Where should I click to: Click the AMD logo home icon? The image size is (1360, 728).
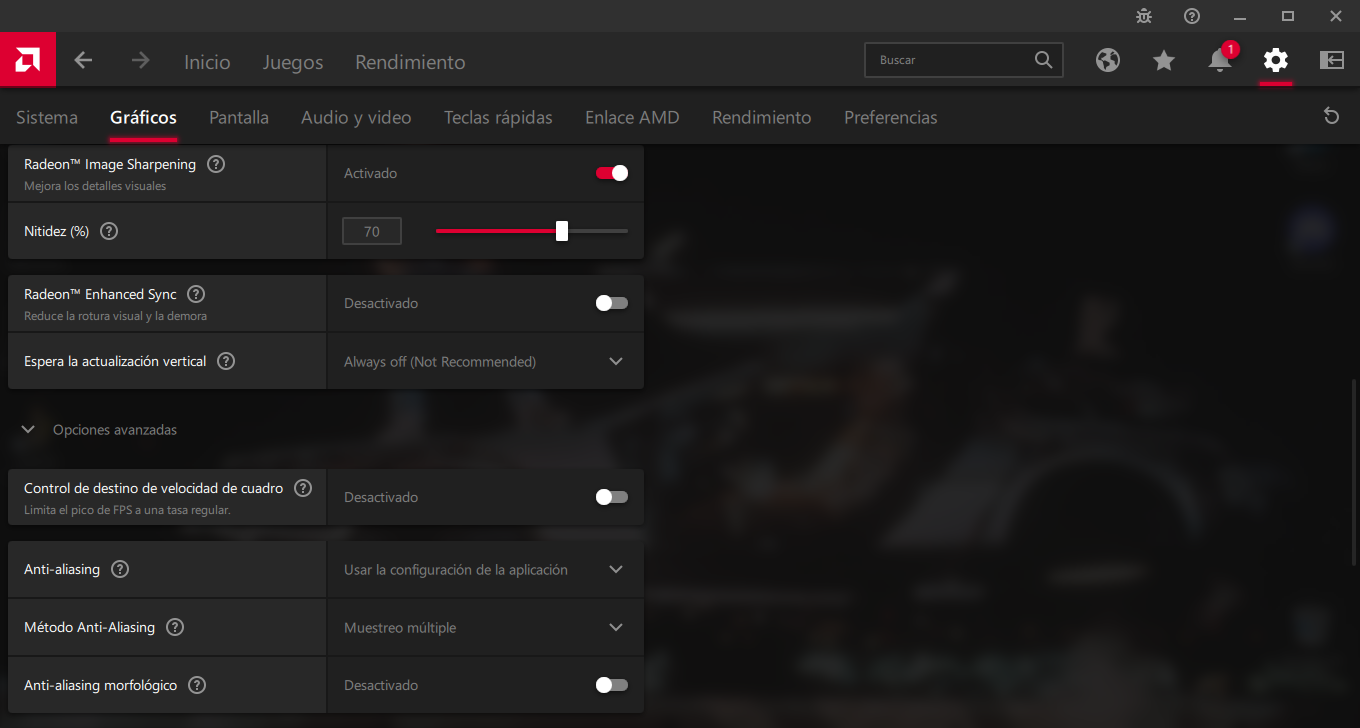[x=28, y=60]
